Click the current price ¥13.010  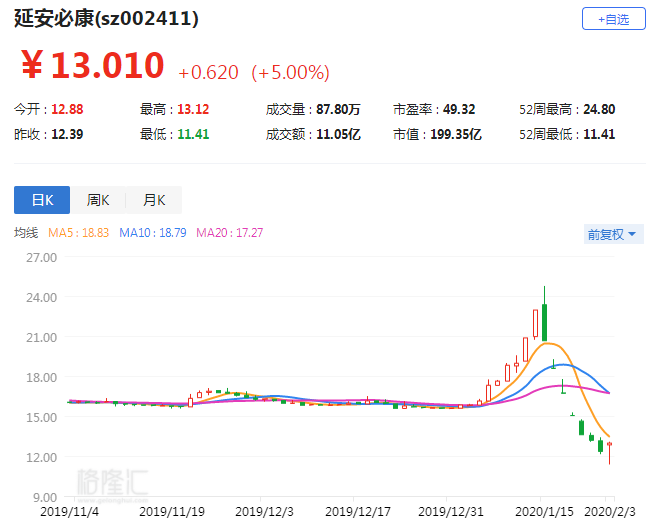92,65
